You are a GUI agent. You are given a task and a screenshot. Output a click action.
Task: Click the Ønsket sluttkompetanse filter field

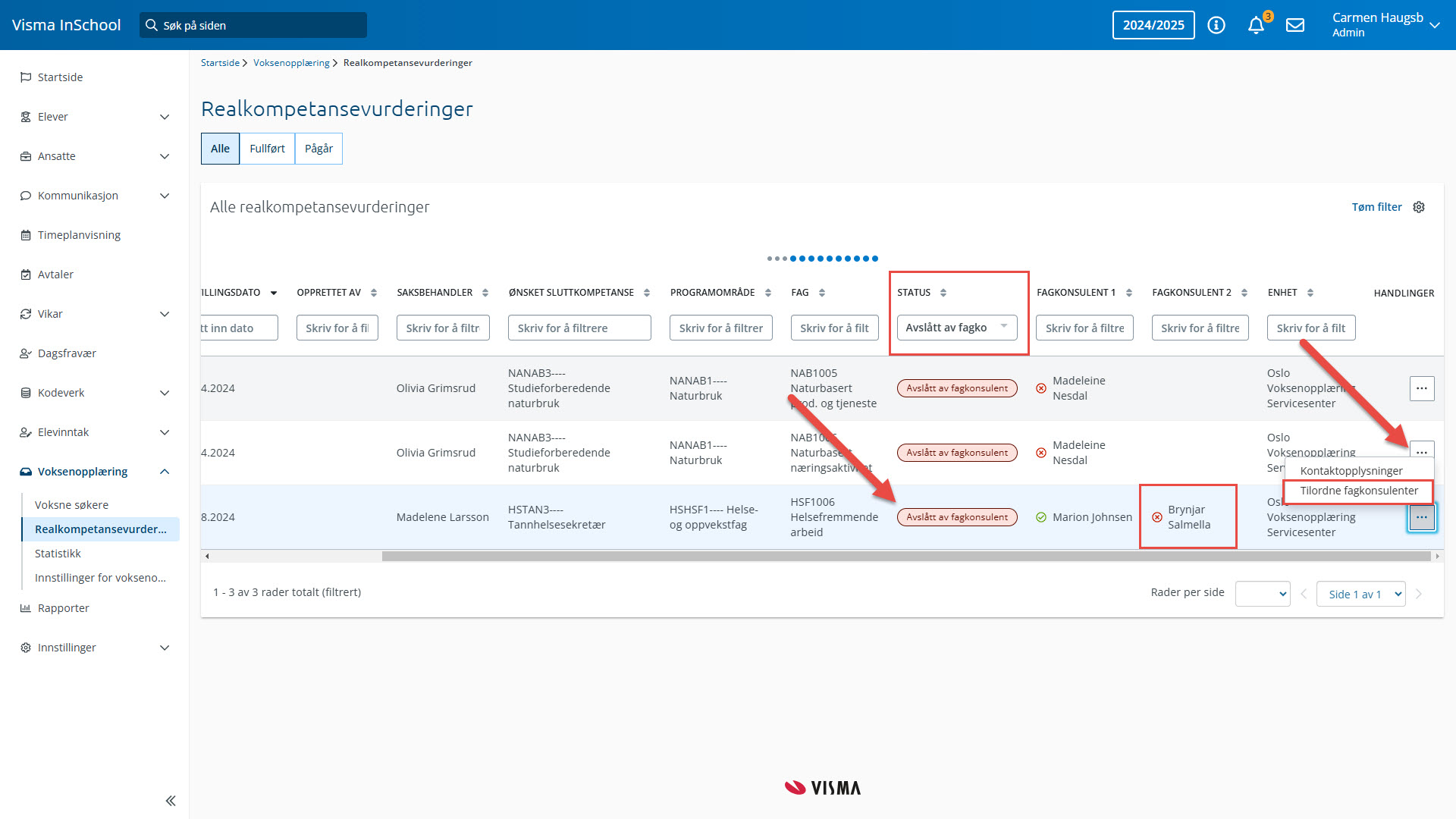point(579,328)
